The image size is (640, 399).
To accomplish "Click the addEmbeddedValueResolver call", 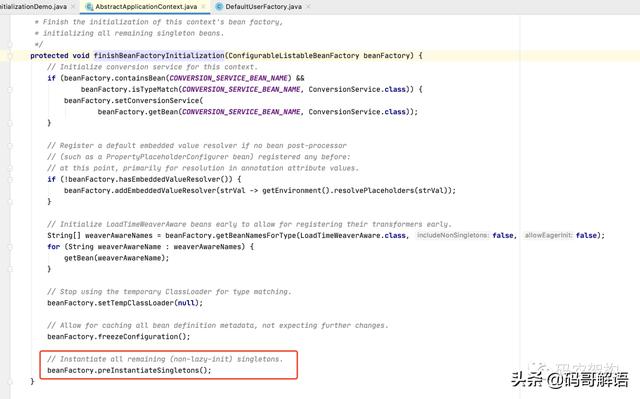I will (165, 191).
